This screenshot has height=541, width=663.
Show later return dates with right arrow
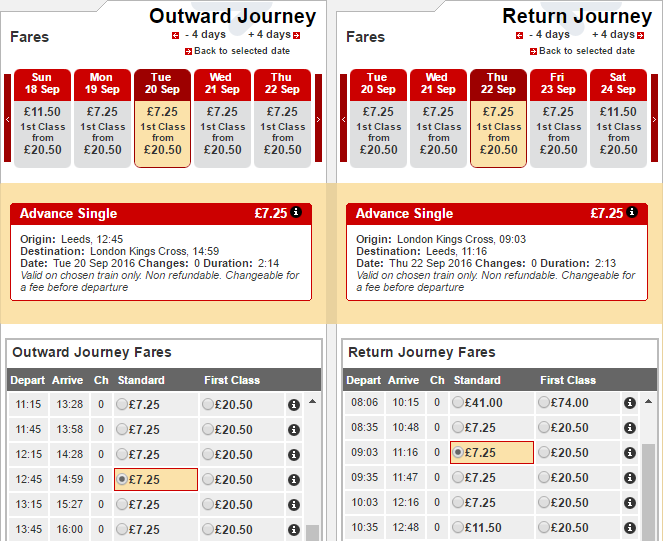click(654, 118)
